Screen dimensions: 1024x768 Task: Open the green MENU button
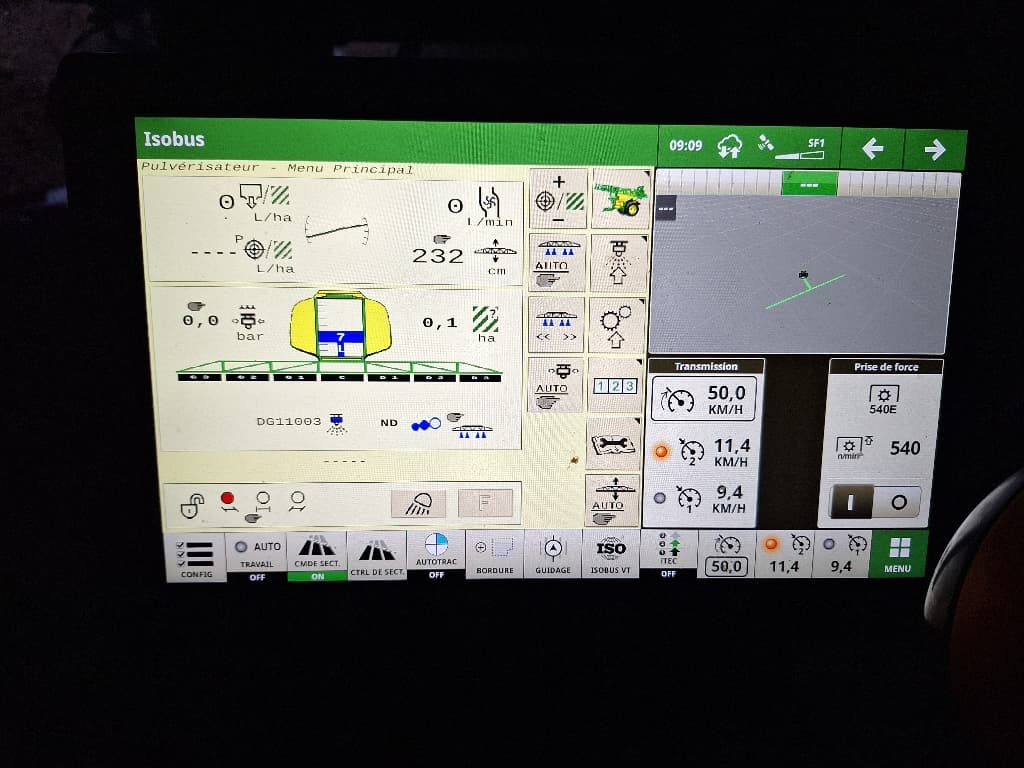click(x=898, y=555)
